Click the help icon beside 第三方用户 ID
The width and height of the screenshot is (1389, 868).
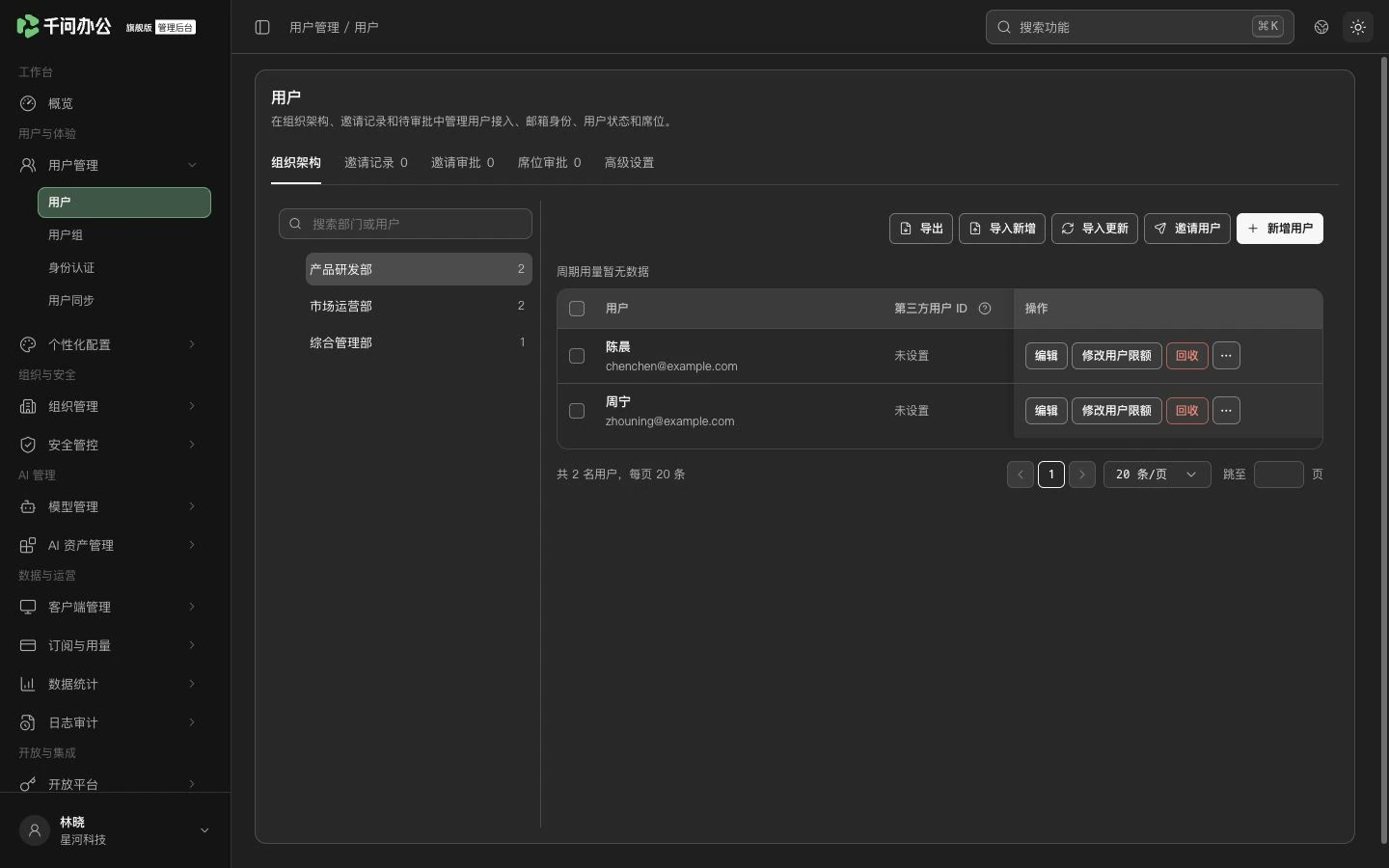coord(985,309)
